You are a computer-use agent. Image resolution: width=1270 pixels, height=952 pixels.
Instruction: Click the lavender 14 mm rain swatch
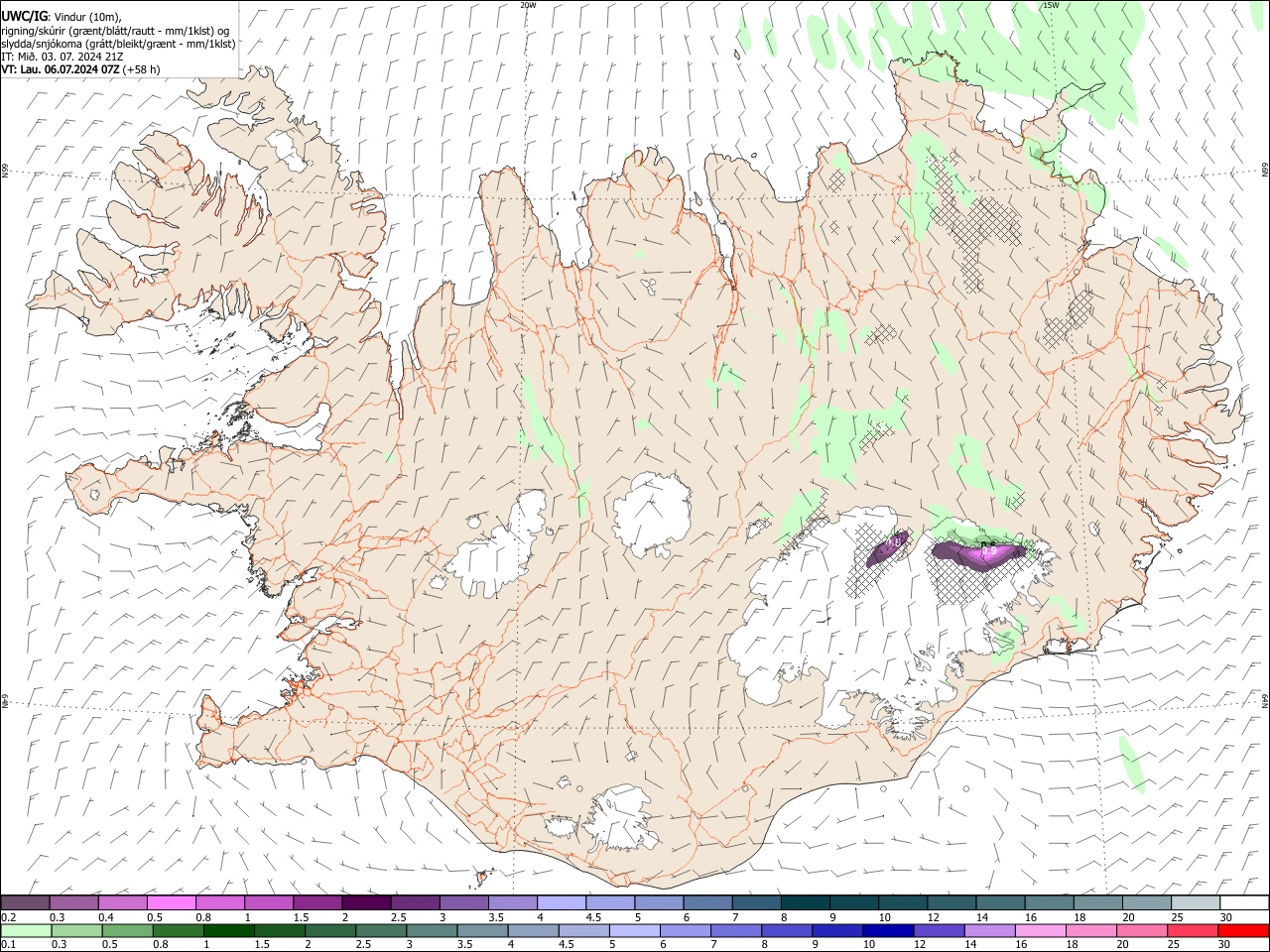click(990, 930)
